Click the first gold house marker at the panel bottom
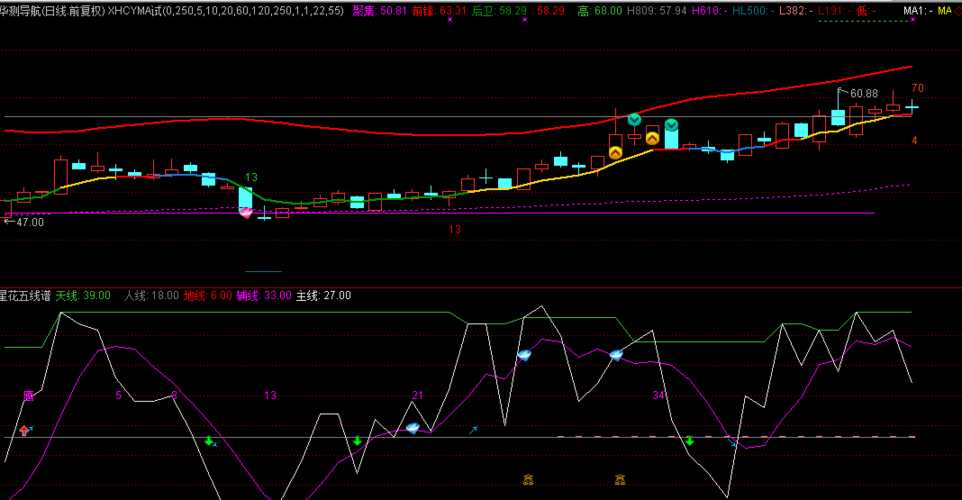Image resolution: width=962 pixels, height=500 pixels. click(528, 479)
